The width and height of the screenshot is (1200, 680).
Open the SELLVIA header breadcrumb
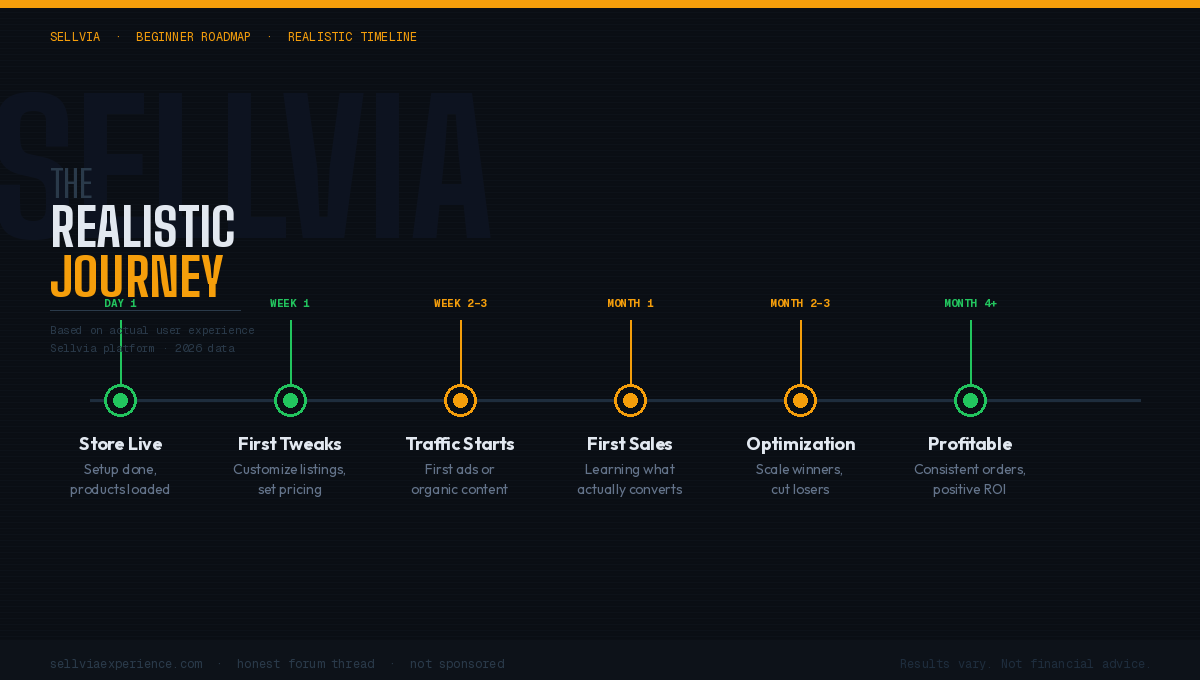(x=75, y=37)
